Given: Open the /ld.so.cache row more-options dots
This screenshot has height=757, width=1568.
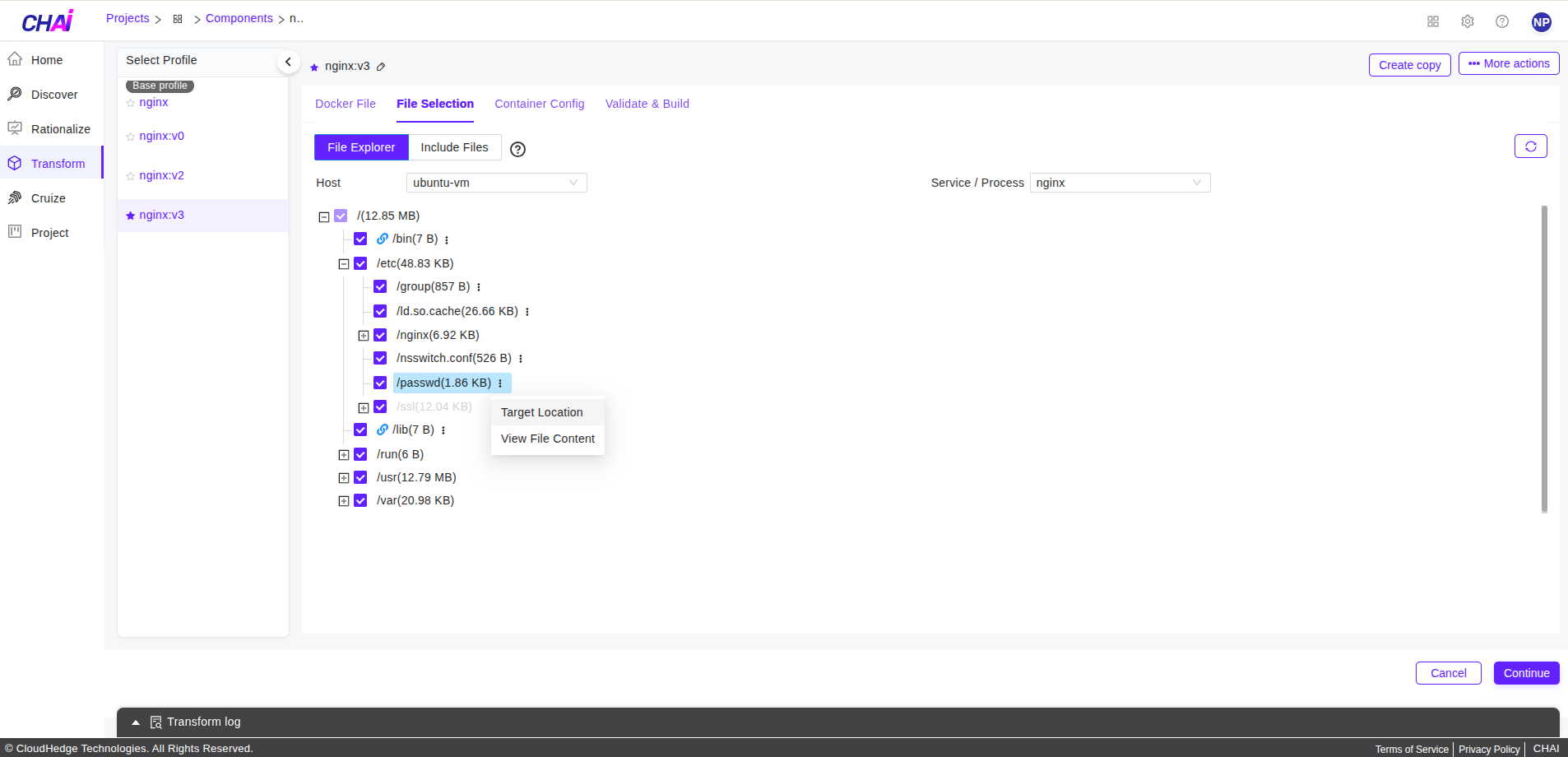Looking at the screenshot, I should click(x=527, y=312).
